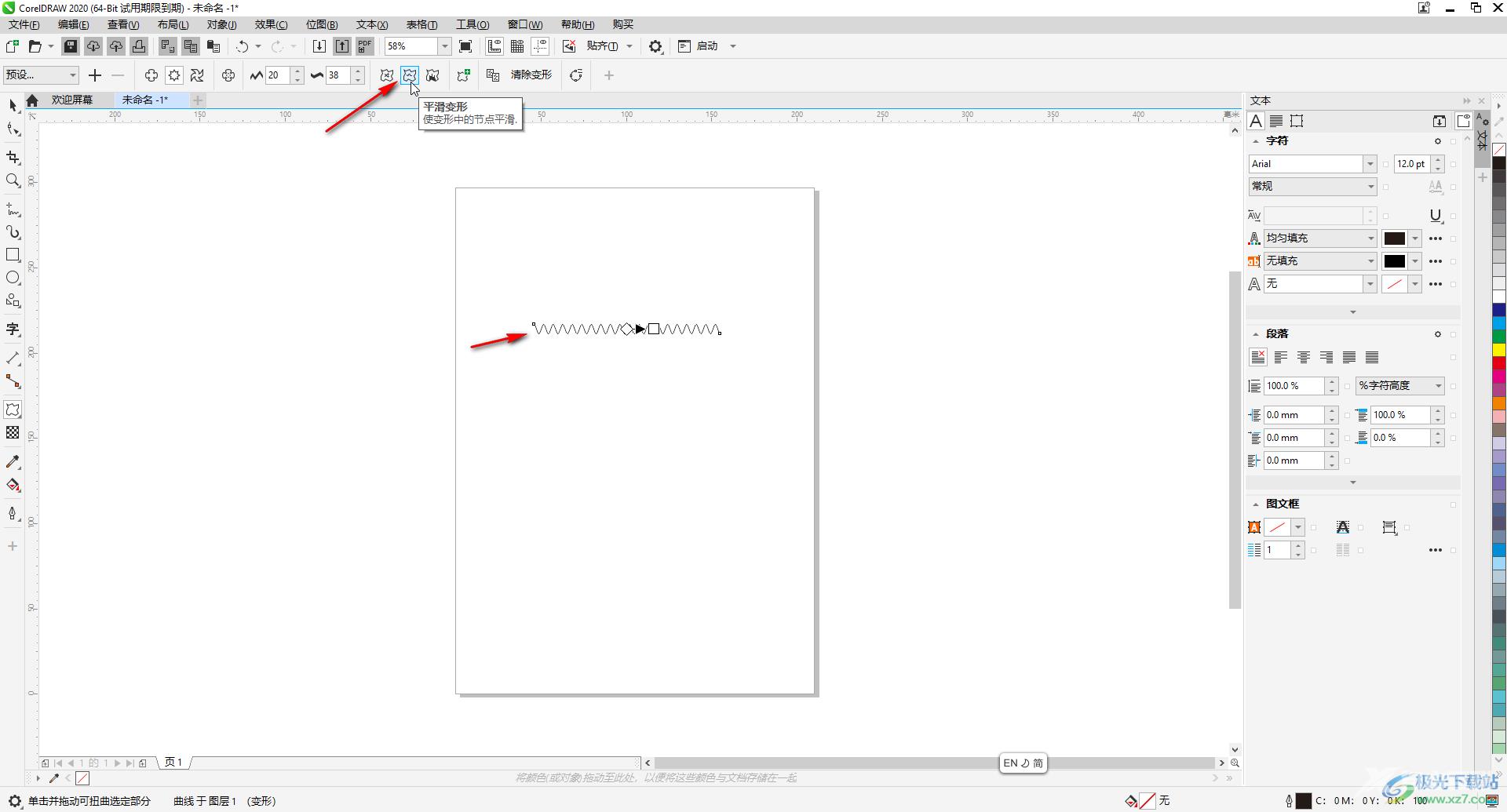Enable Random Distortion option
Viewport: 1507px width, 812px height.
click(387, 75)
